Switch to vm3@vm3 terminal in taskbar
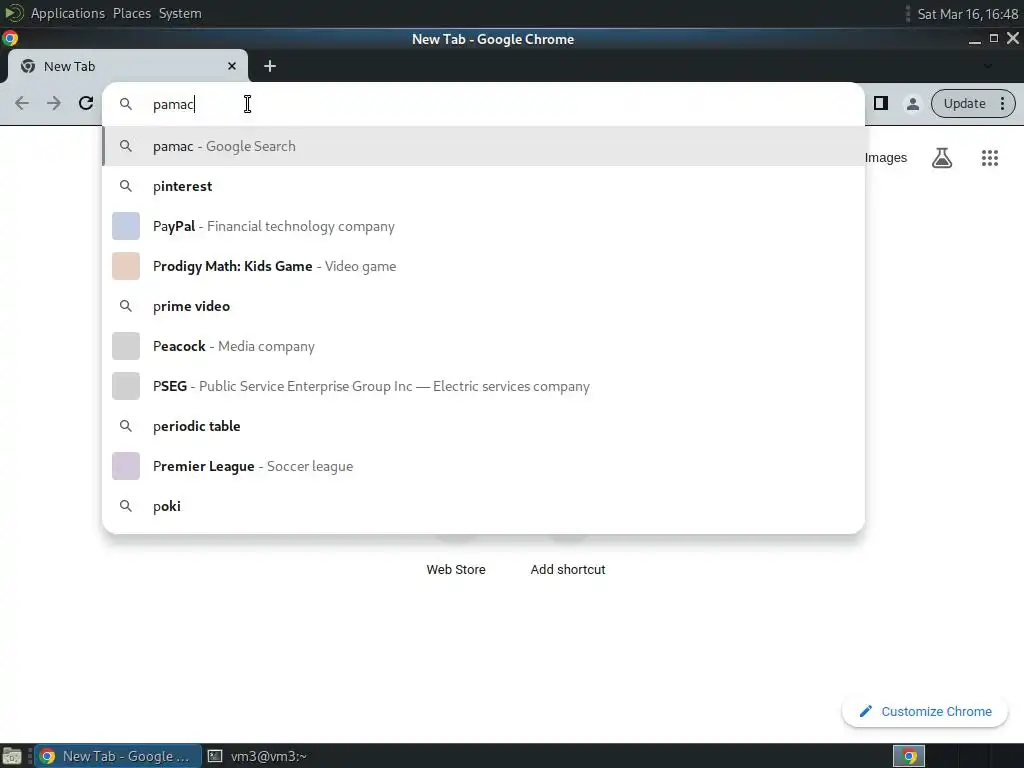Image resolution: width=1024 pixels, height=768 pixels. tap(257, 756)
